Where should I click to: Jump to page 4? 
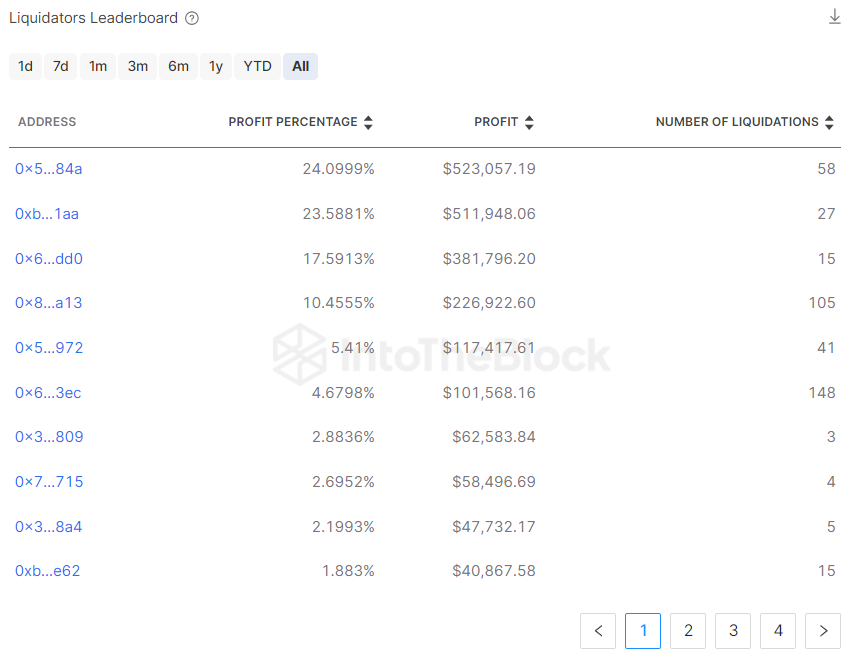click(778, 630)
